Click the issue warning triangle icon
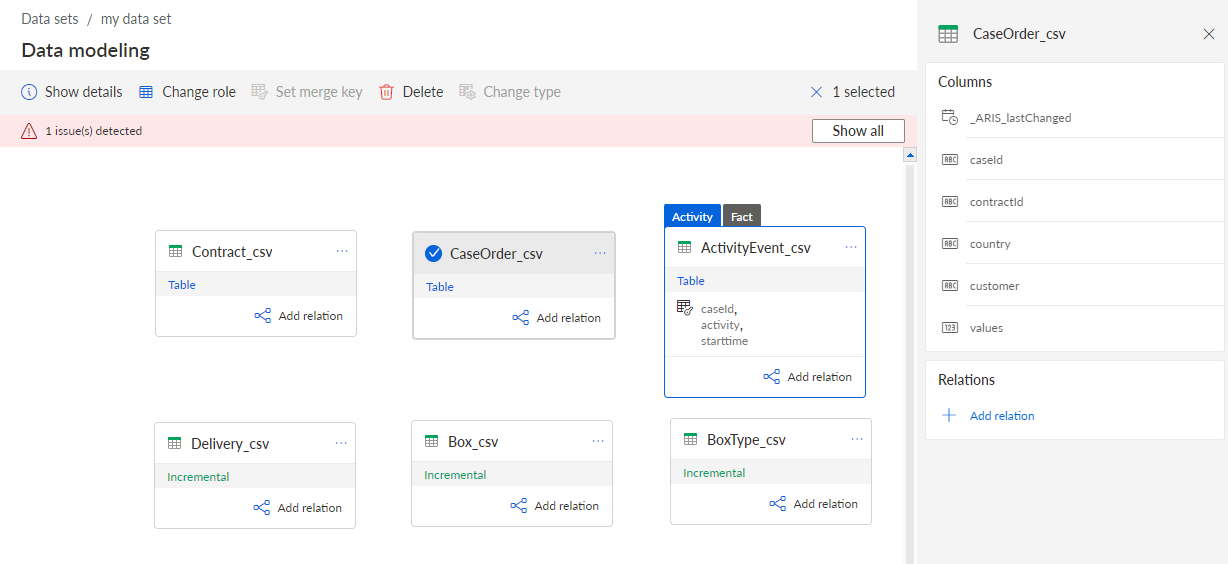 point(29,131)
